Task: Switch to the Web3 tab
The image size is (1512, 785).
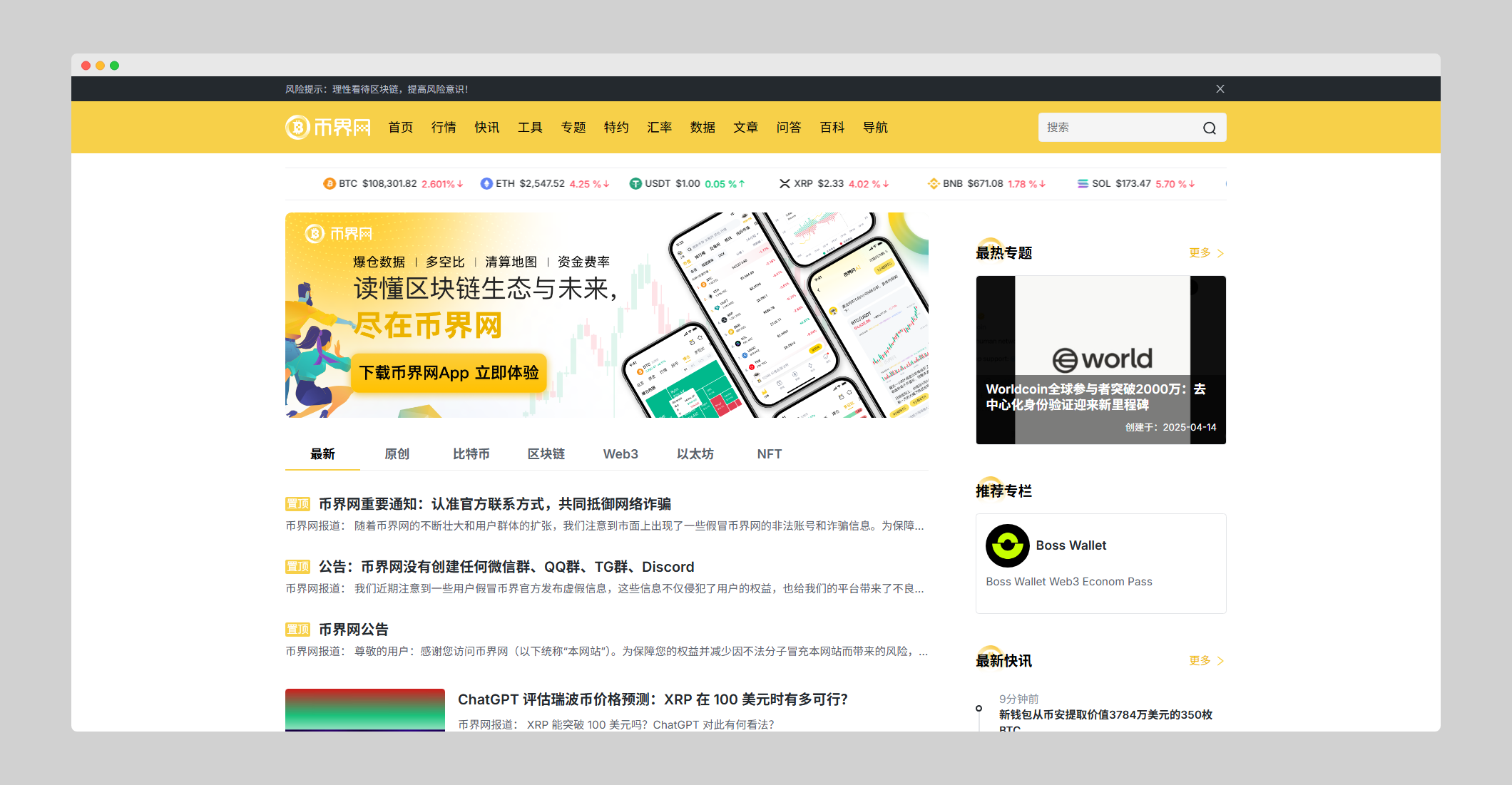Action: point(620,453)
